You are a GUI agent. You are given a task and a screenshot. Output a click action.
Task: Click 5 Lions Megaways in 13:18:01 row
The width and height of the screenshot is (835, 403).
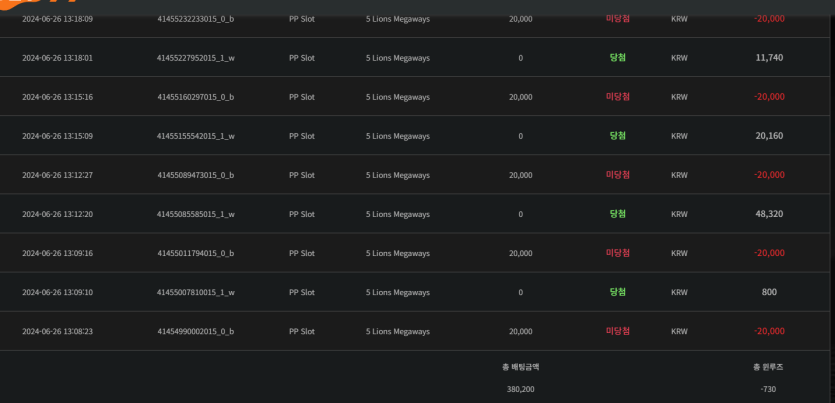[398, 58]
